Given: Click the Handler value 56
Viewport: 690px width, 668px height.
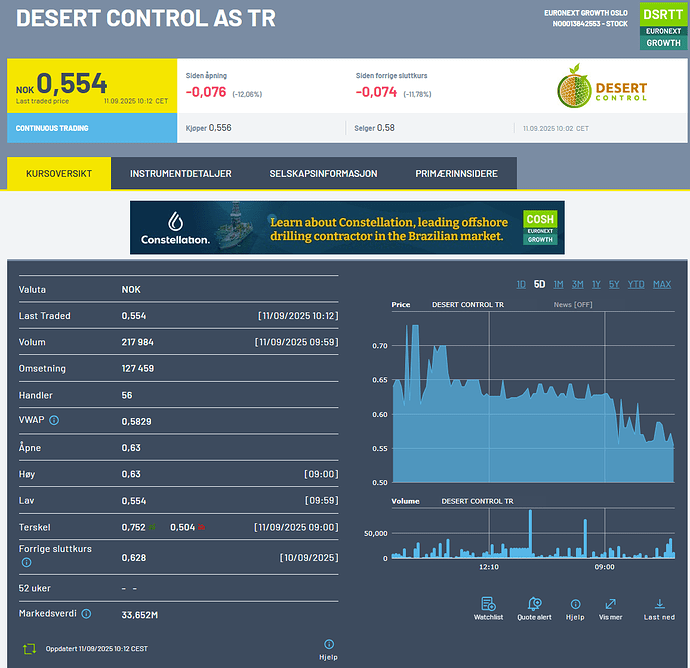Looking at the screenshot, I should pos(127,395).
